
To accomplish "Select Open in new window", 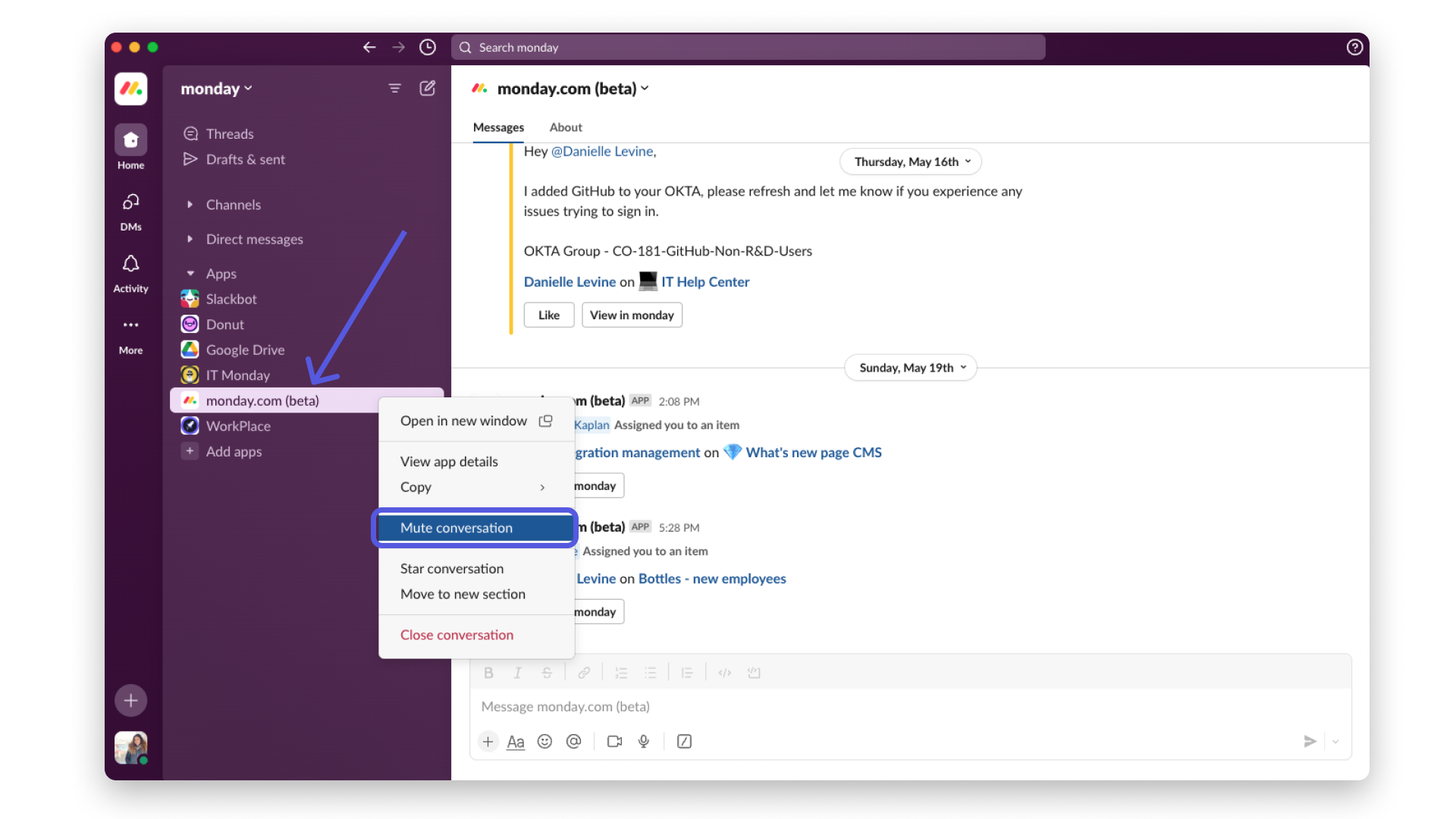I will (476, 421).
